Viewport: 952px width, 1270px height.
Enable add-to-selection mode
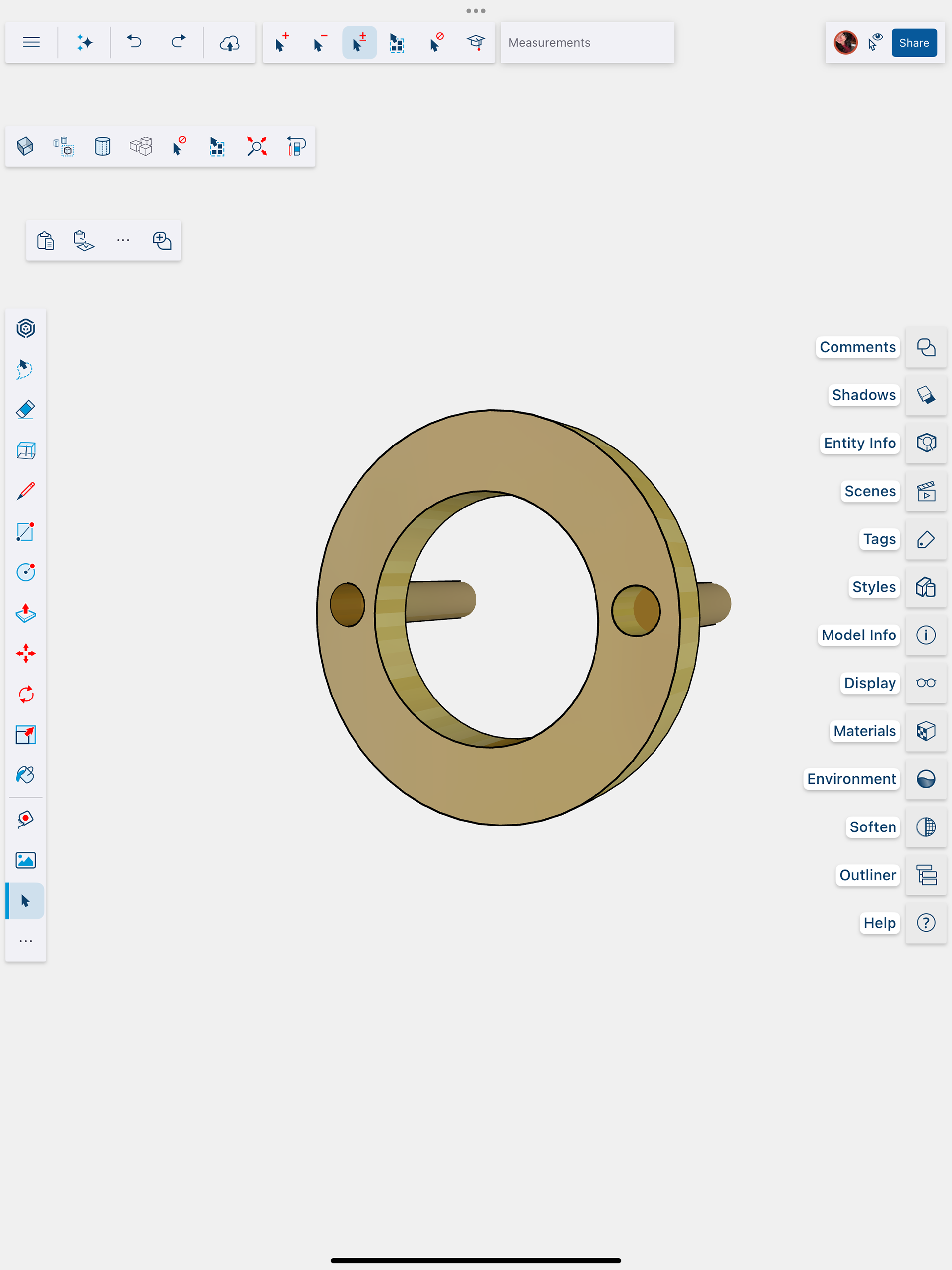(281, 43)
